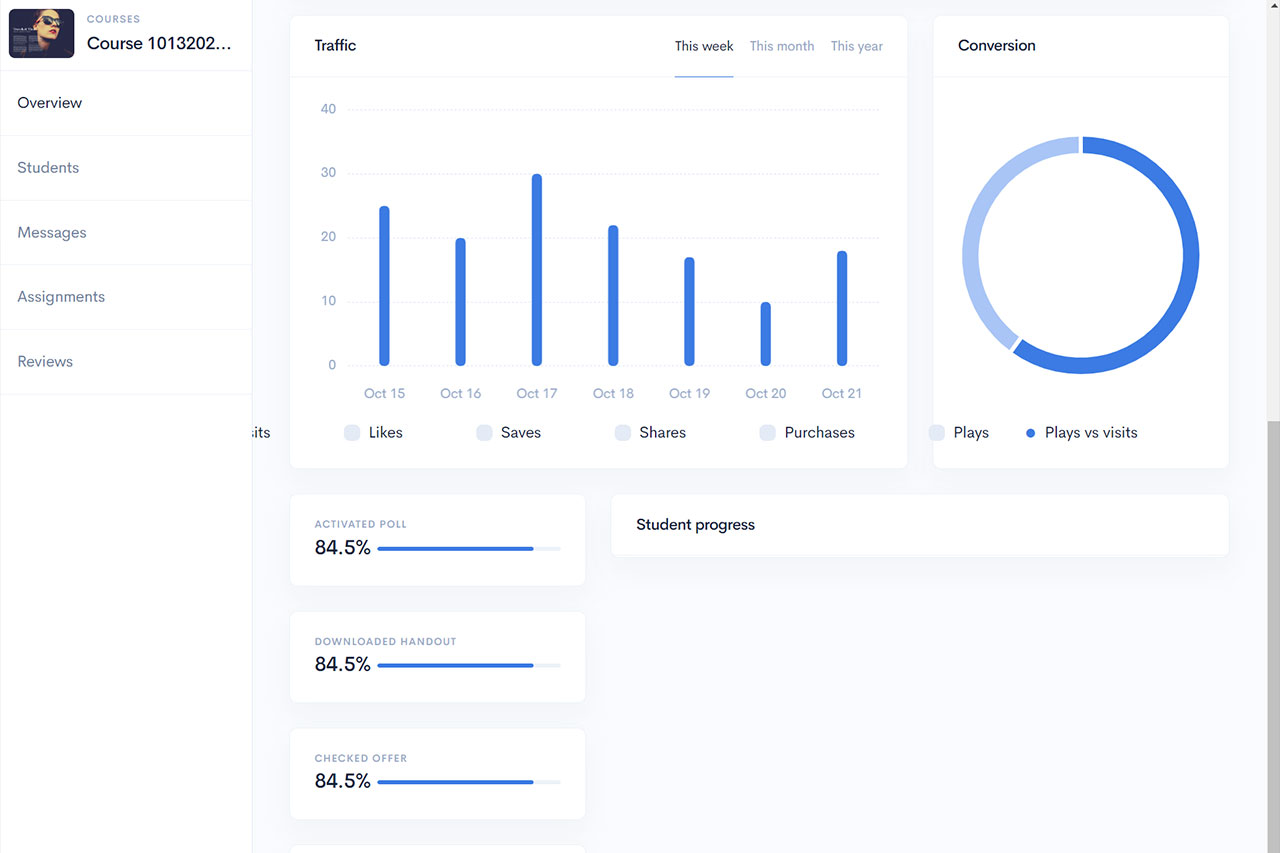Screen dimensions: 1280x853
Task: Click the Oct 21 traffic bar
Action: coord(842,308)
